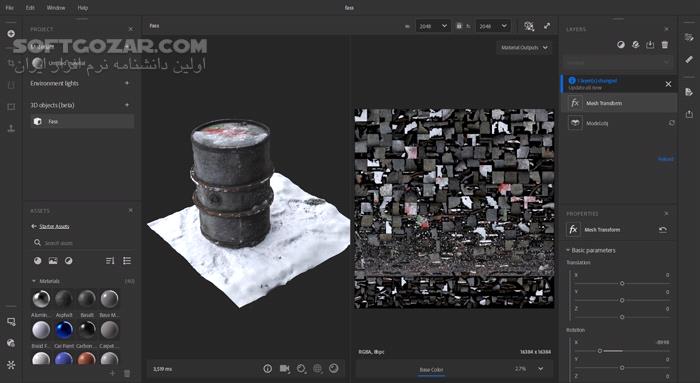Open the height resolution 2048 dropdown
This screenshot has height=383, width=700.
coord(493,26)
